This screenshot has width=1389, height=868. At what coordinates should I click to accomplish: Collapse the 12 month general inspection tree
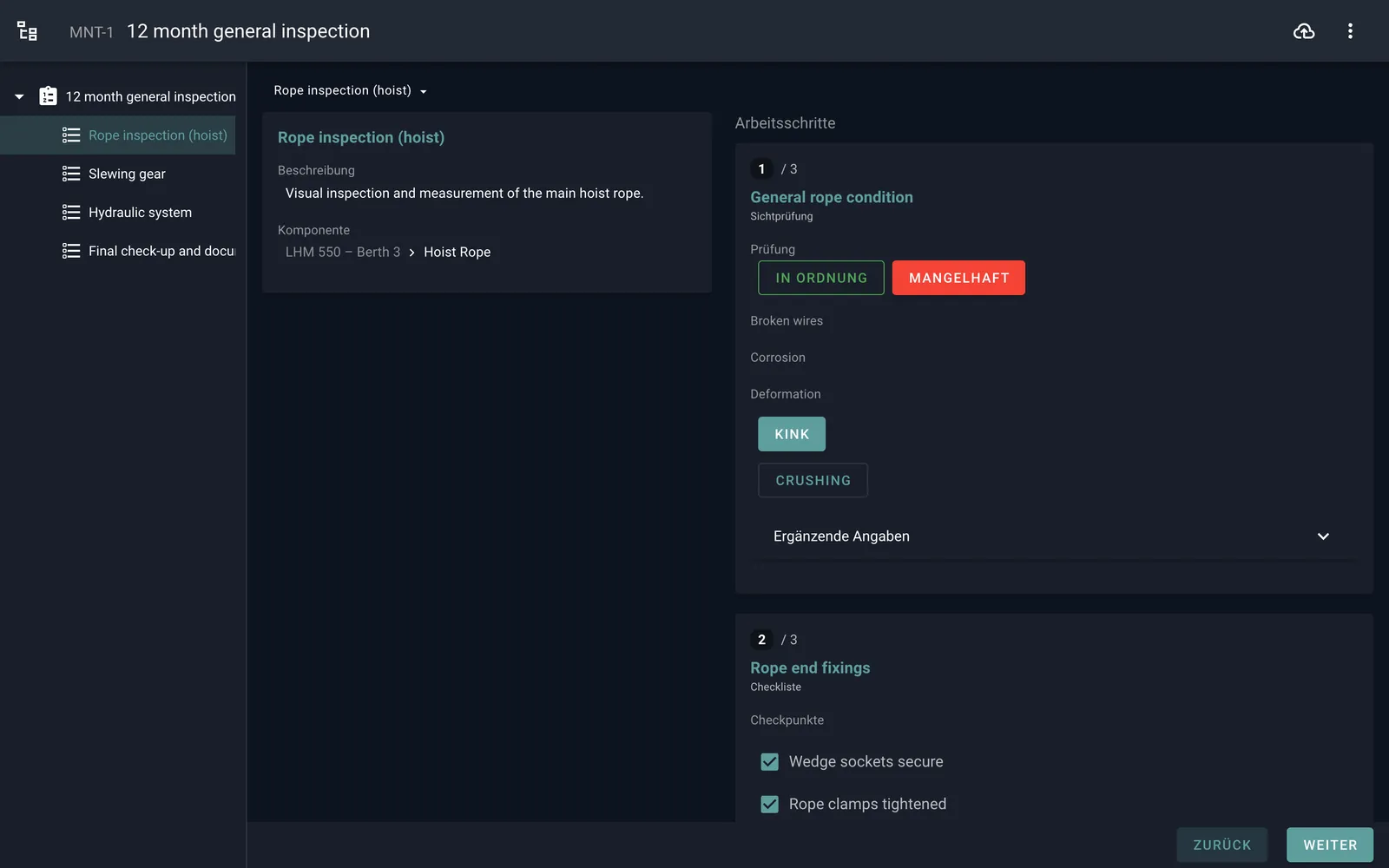(19, 96)
